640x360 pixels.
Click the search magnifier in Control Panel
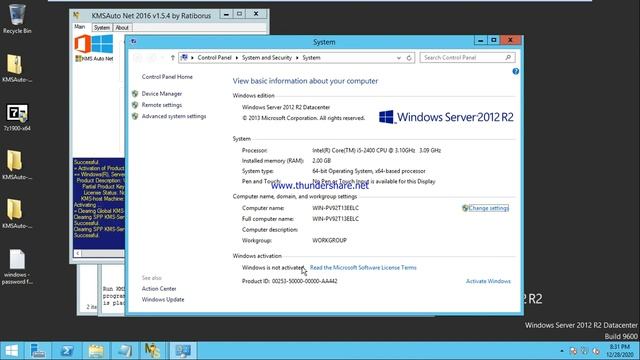(x=508, y=58)
